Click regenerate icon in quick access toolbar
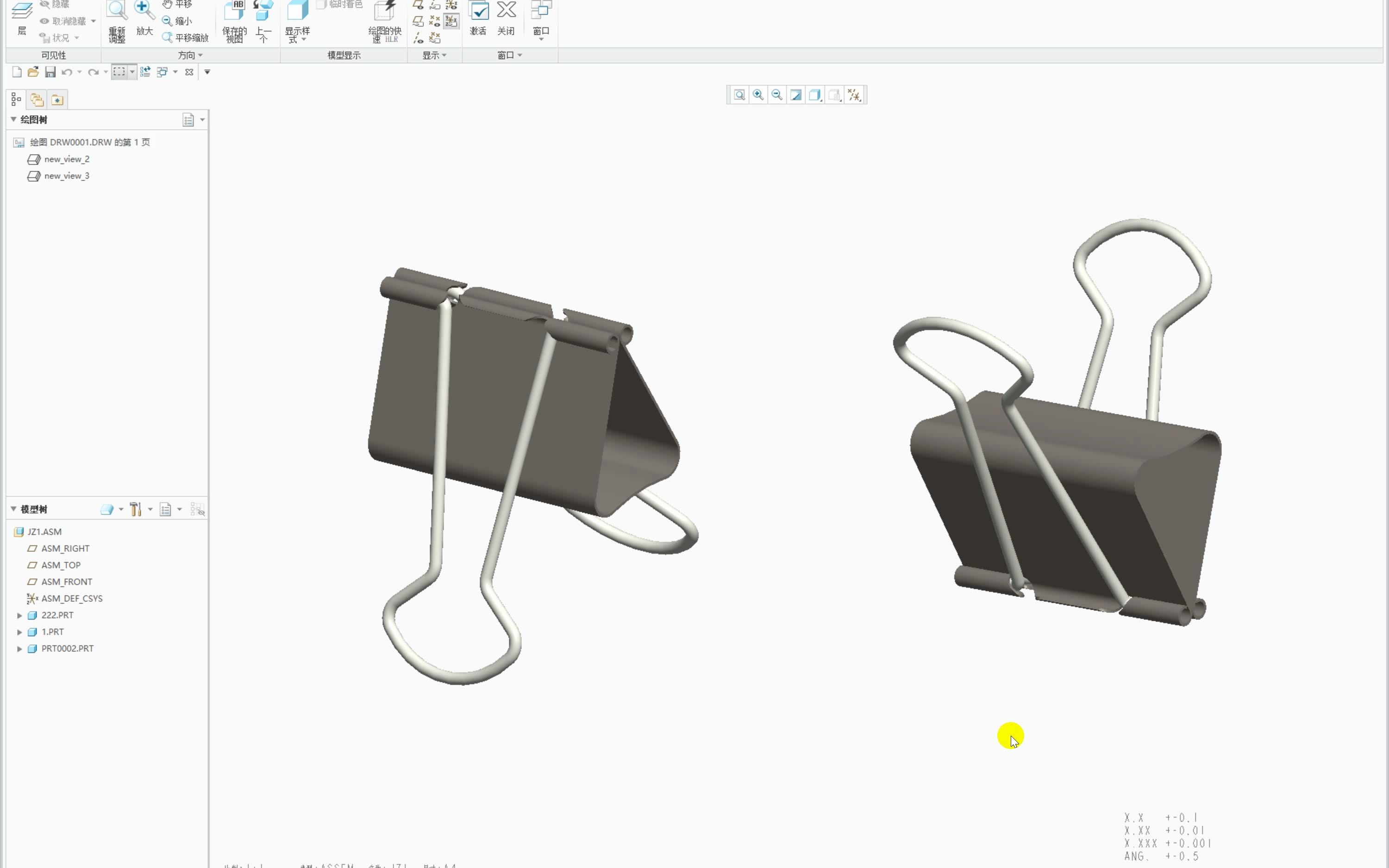Viewport: 1389px width, 868px height. pyautogui.click(x=145, y=72)
